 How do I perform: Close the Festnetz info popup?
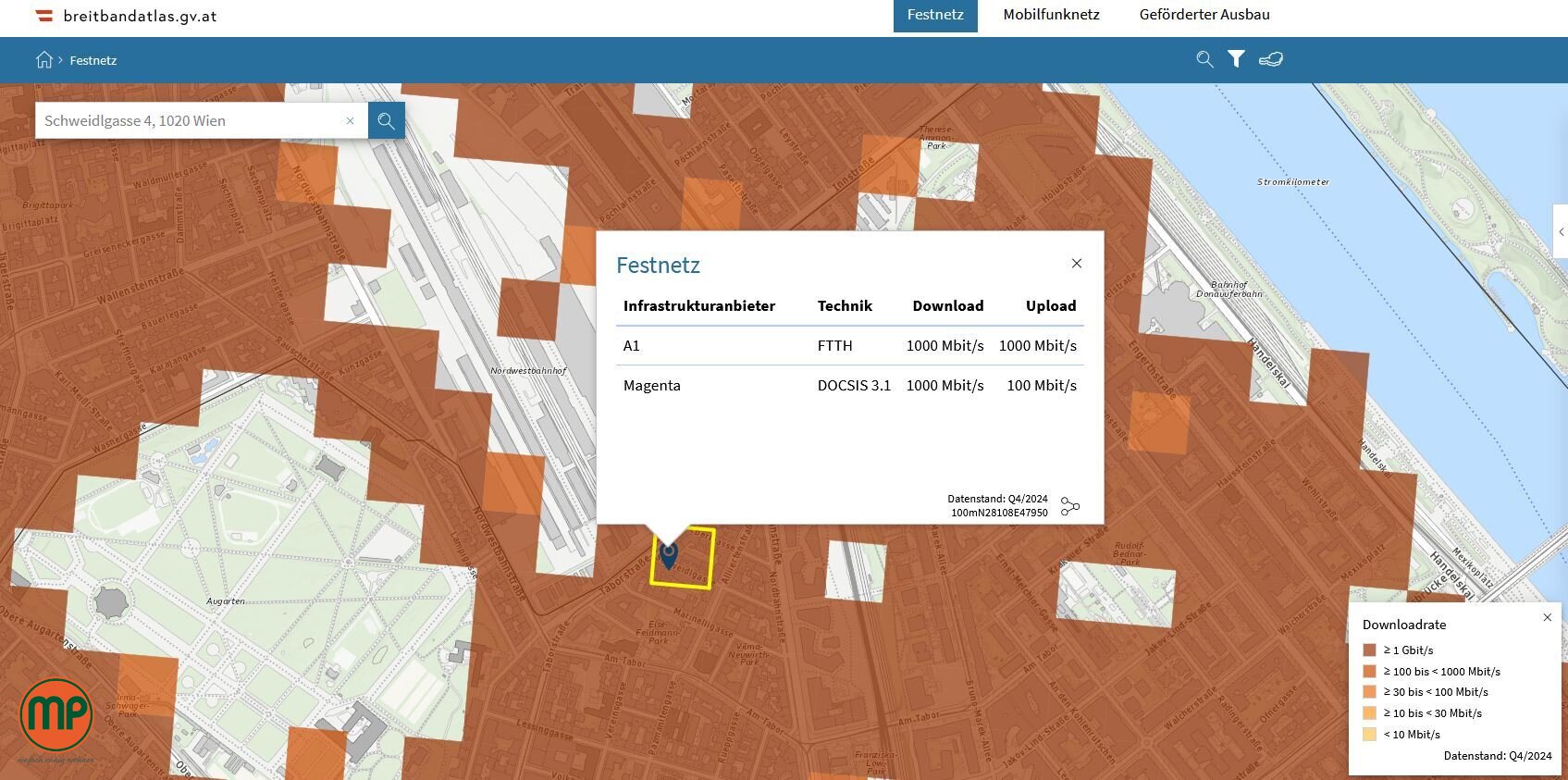pos(1077,264)
